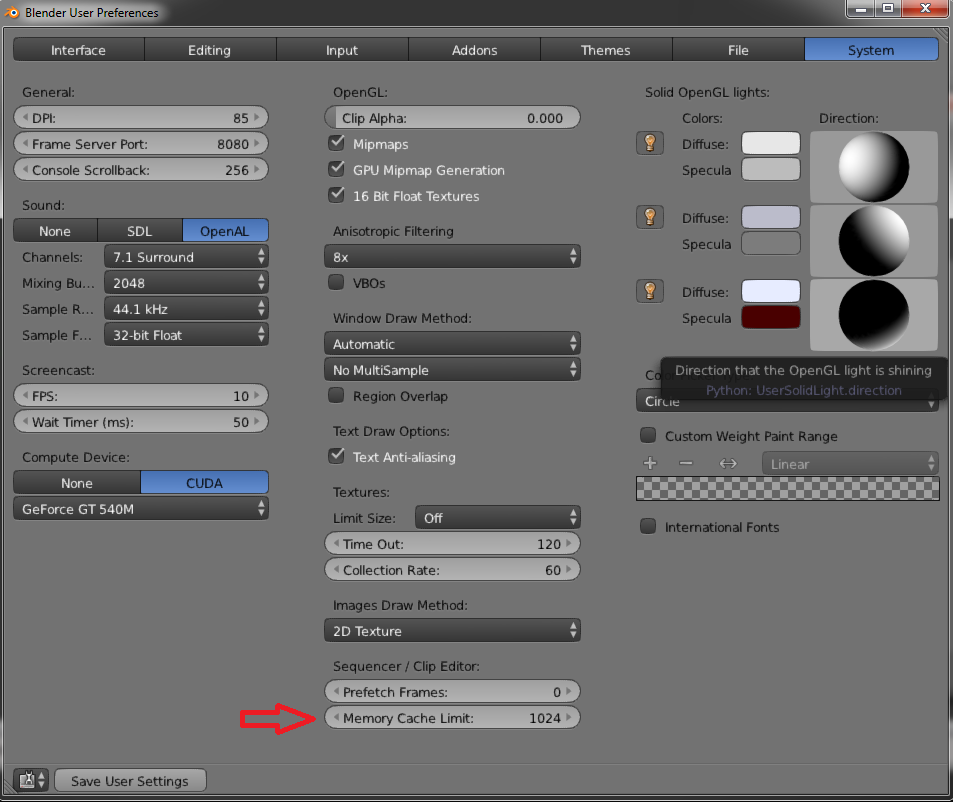The width and height of the screenshot is (953, 802).
Task: Select SDL sound device
Action: point(140,231)
